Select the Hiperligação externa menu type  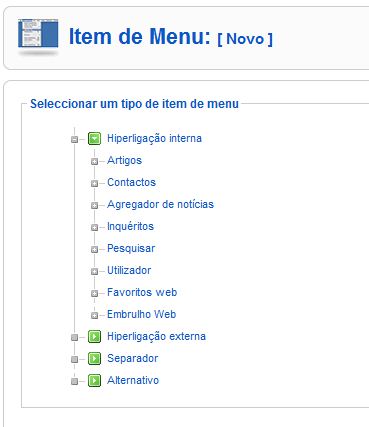point(156,337)
